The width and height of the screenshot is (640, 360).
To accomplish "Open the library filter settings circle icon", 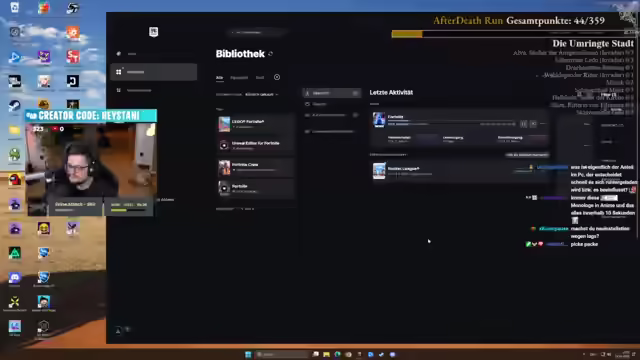I will point(277,77).
